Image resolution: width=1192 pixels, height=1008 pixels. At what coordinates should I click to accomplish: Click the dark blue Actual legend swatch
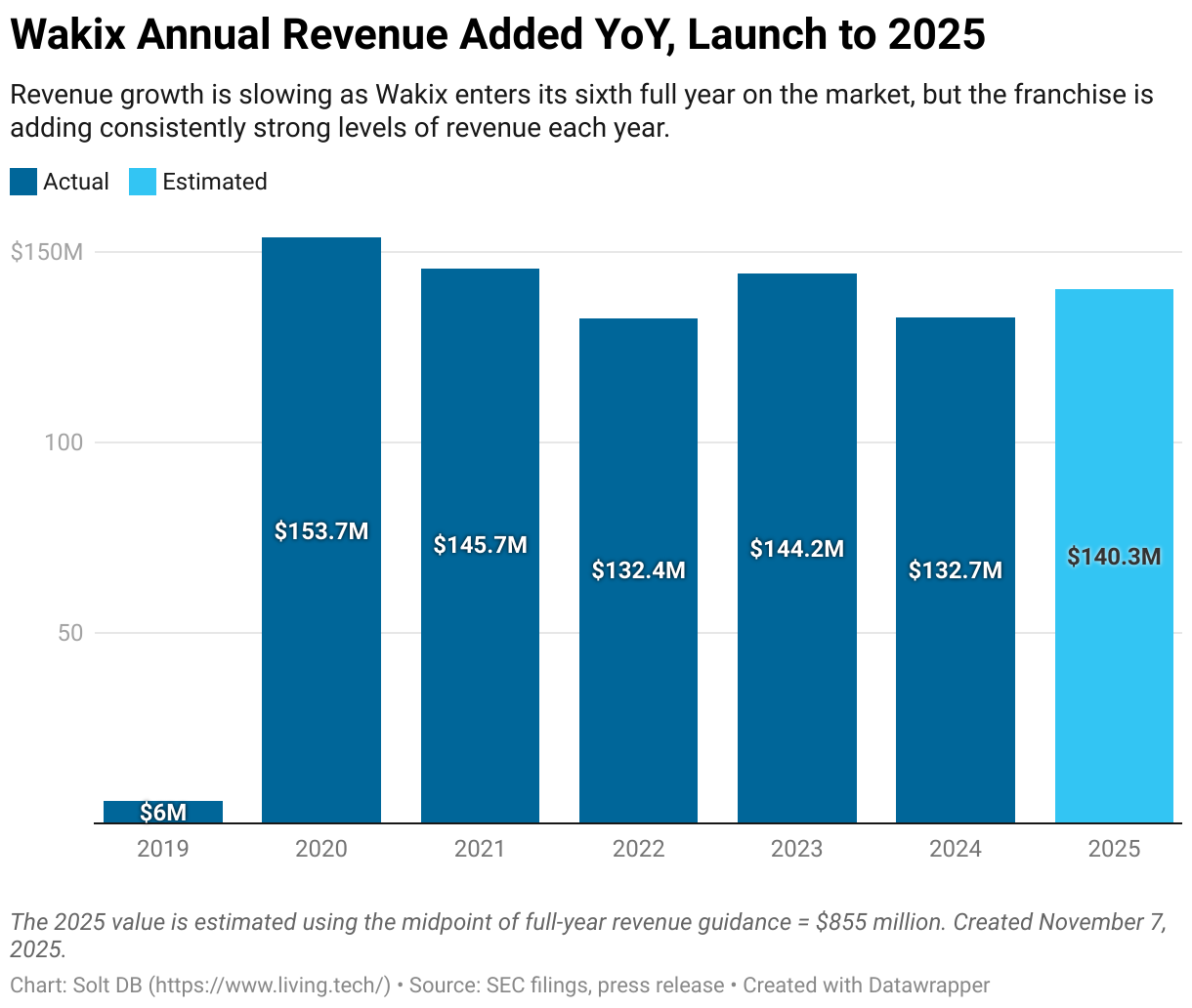21,182
